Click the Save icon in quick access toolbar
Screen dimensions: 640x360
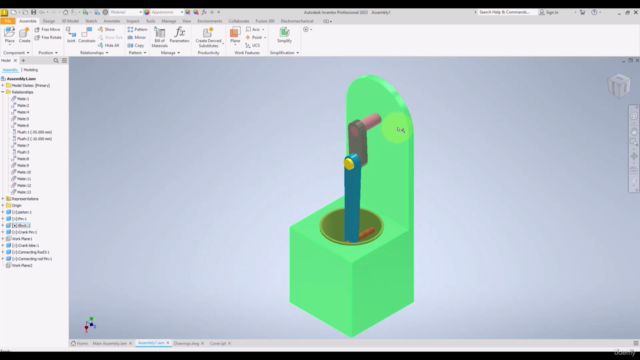point(33,12)
